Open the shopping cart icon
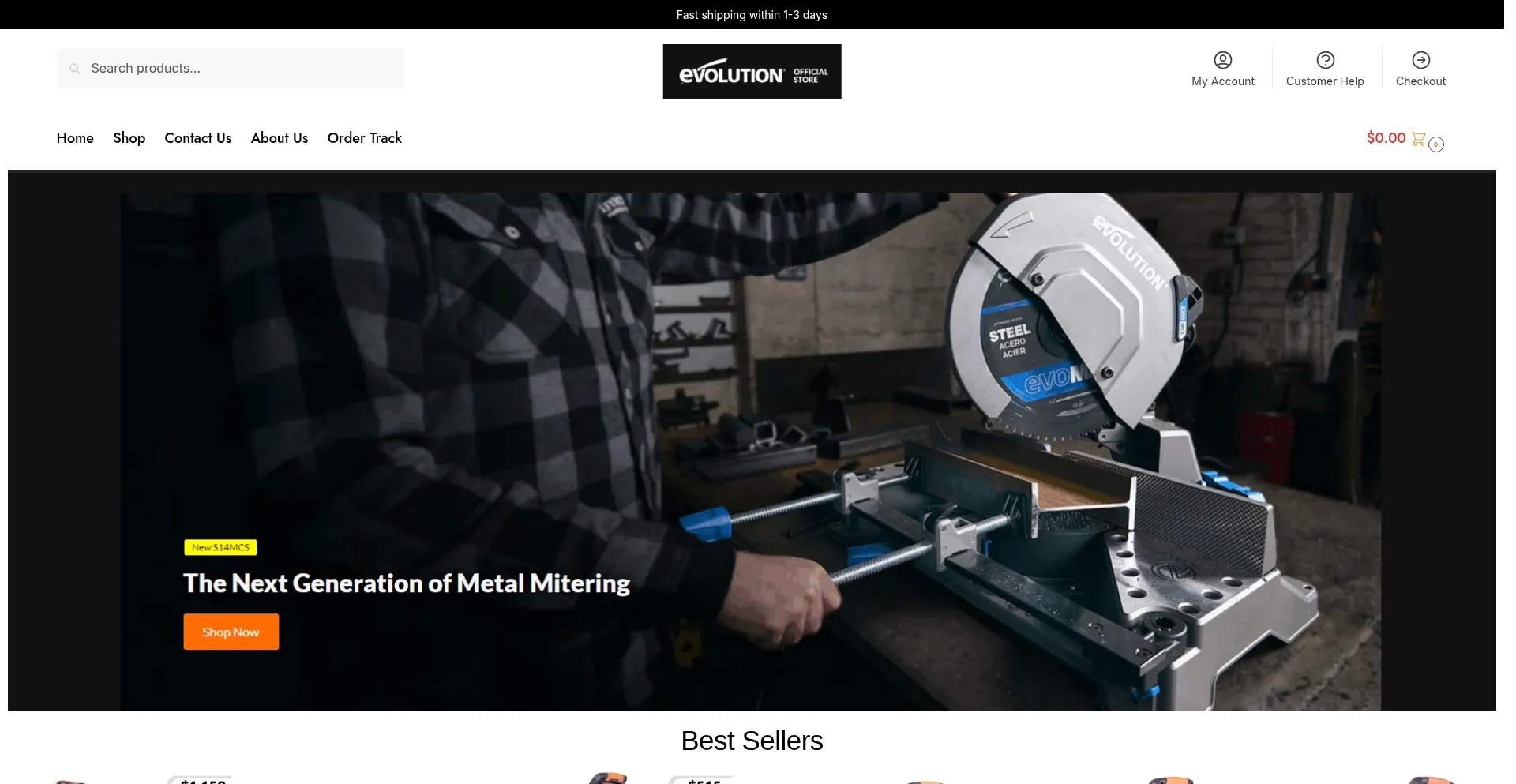1516x784 pixels. click(x=1419, y=138)
